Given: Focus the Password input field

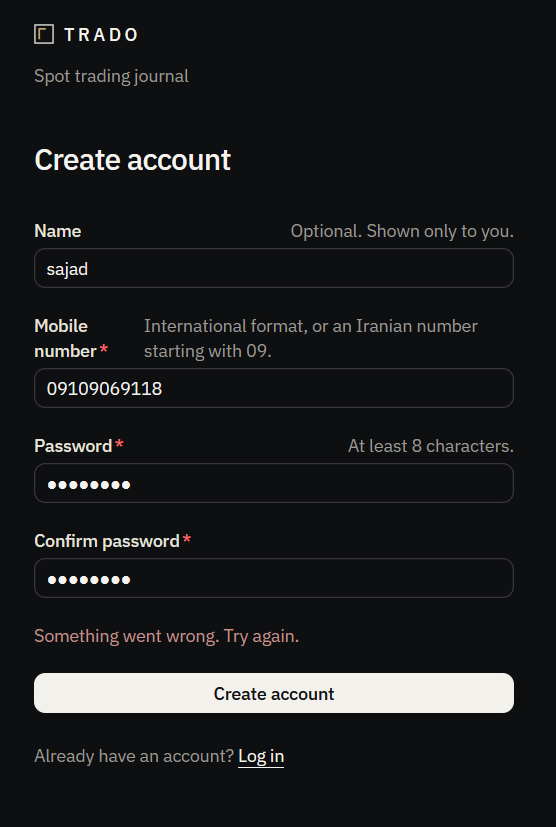Looking at the screenshot, I should coord(274,483).
